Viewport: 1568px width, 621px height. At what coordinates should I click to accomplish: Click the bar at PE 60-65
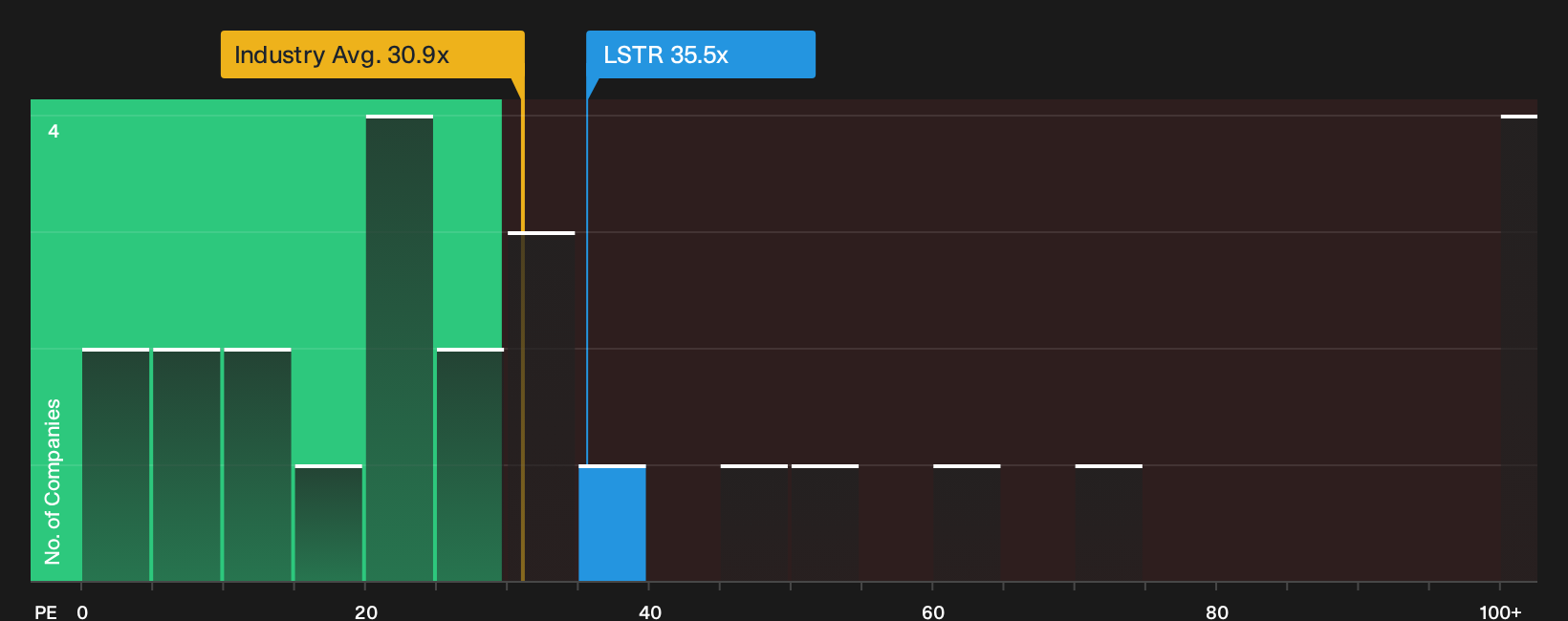[967, 524]
